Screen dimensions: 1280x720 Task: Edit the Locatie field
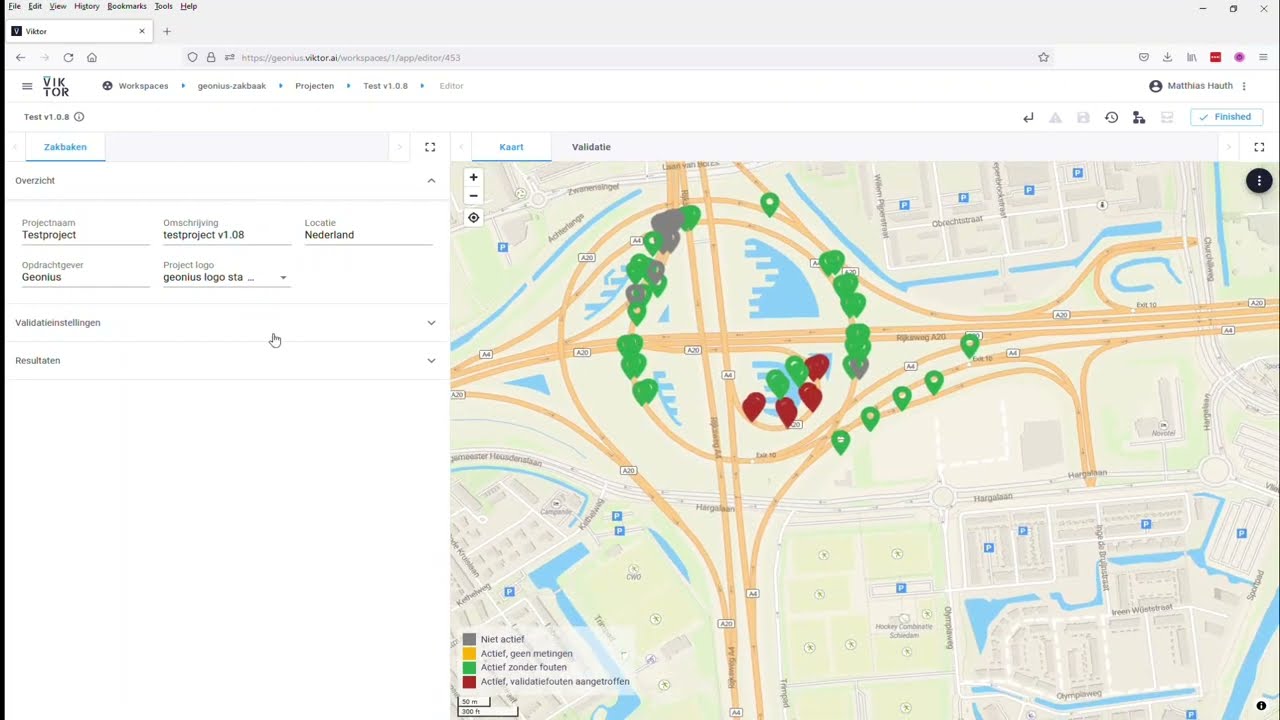click(369, 235)
